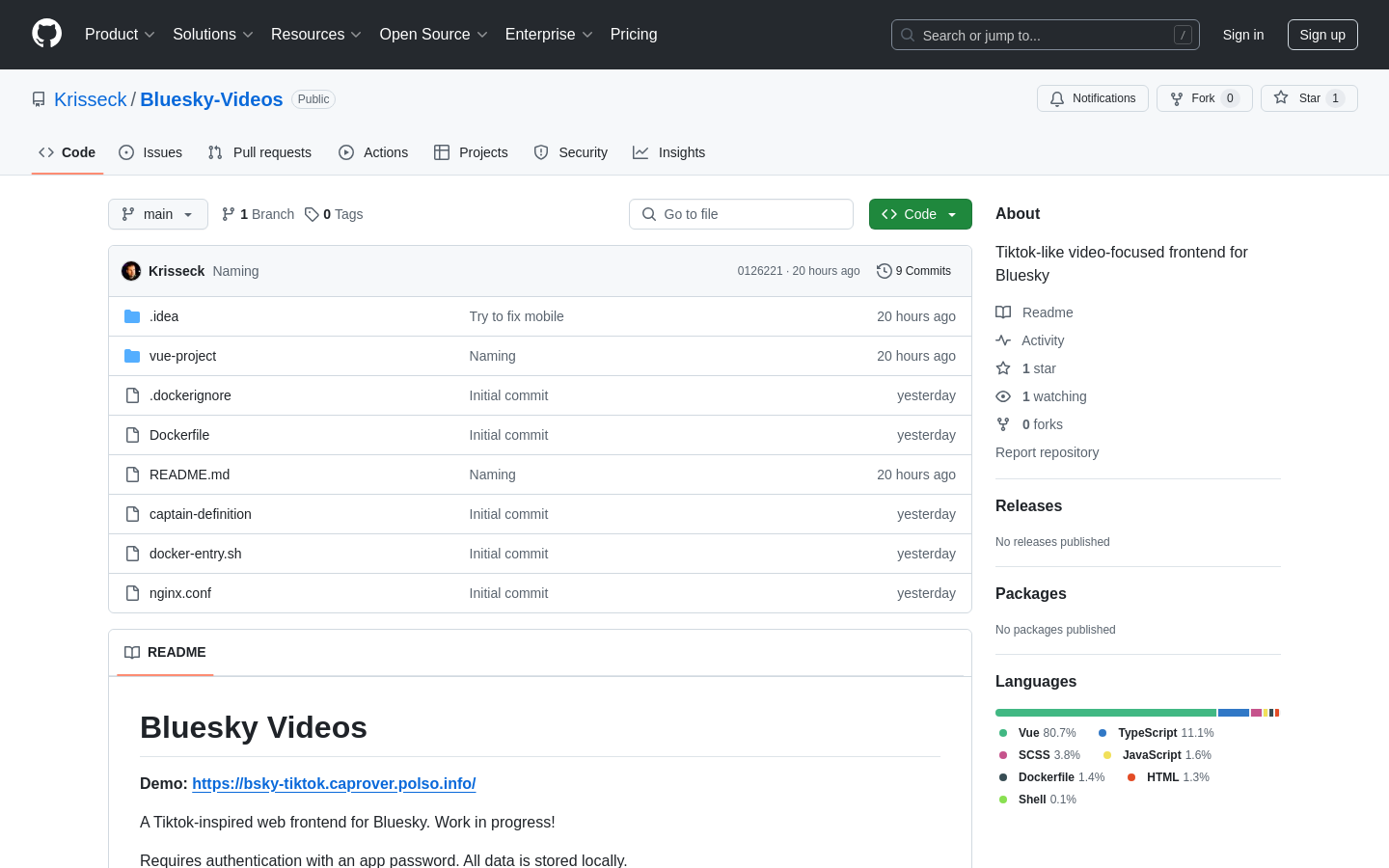Open the demo link bsky-tiktok.caprover.polso.info

pyautogui.click(x=334, y=784)
